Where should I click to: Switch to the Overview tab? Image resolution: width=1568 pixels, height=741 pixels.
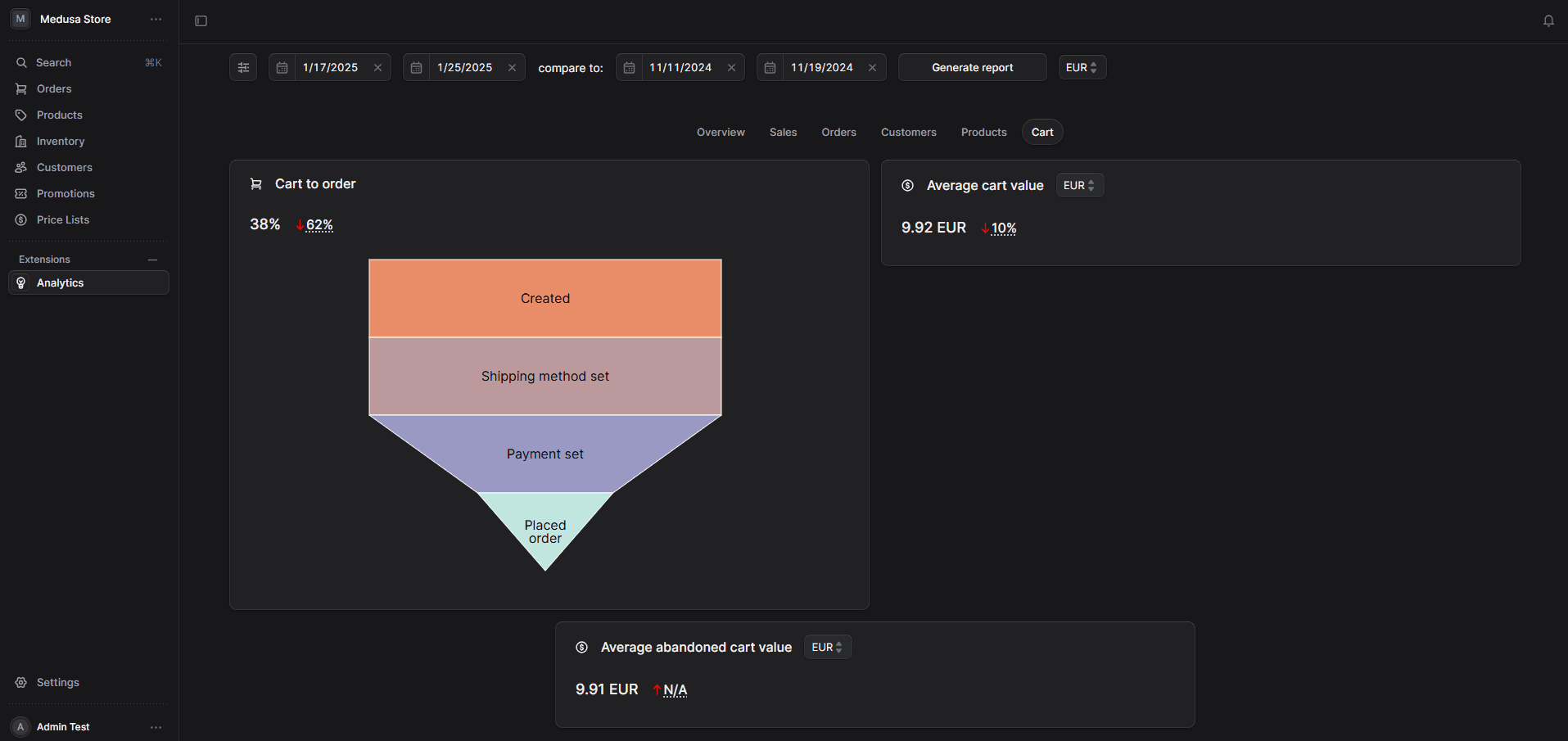(721, 133)
